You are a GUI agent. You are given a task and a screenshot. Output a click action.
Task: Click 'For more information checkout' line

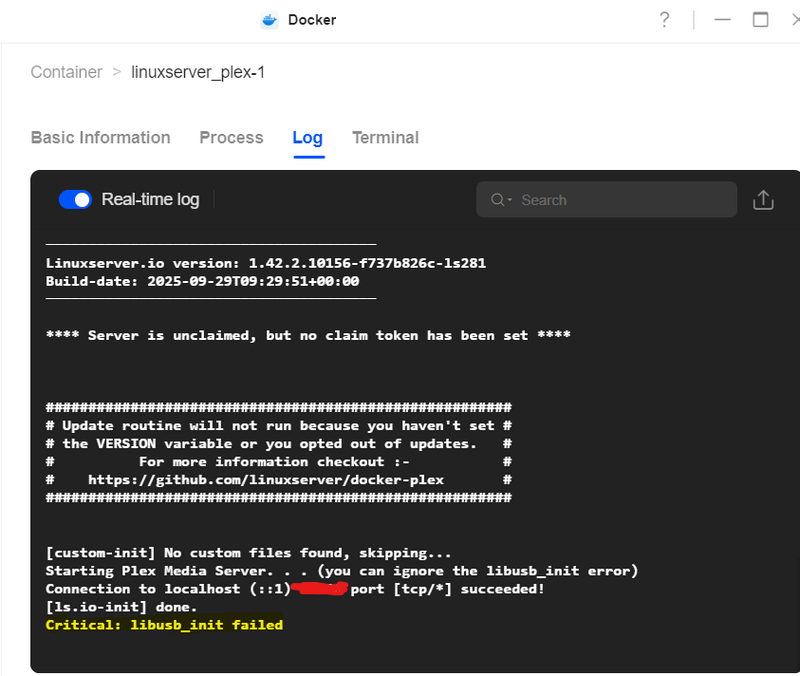279,462
